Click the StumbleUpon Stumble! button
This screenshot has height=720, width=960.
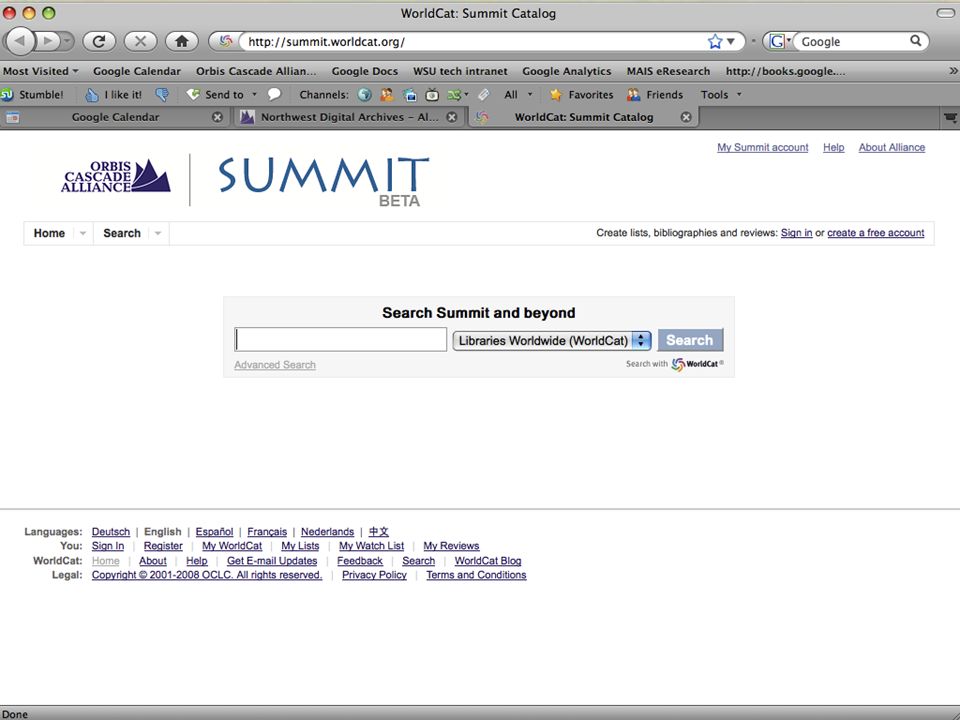coord(32,94)
